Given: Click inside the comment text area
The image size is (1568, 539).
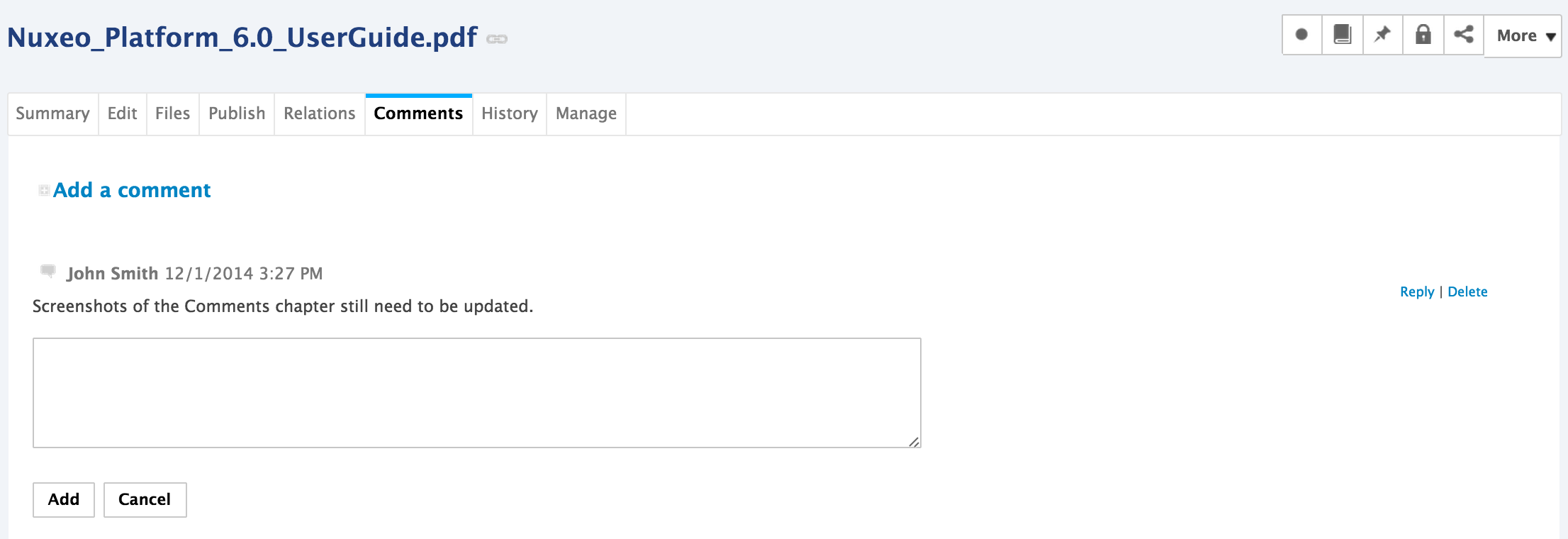Looking at the screenshot, I should 476,393.
